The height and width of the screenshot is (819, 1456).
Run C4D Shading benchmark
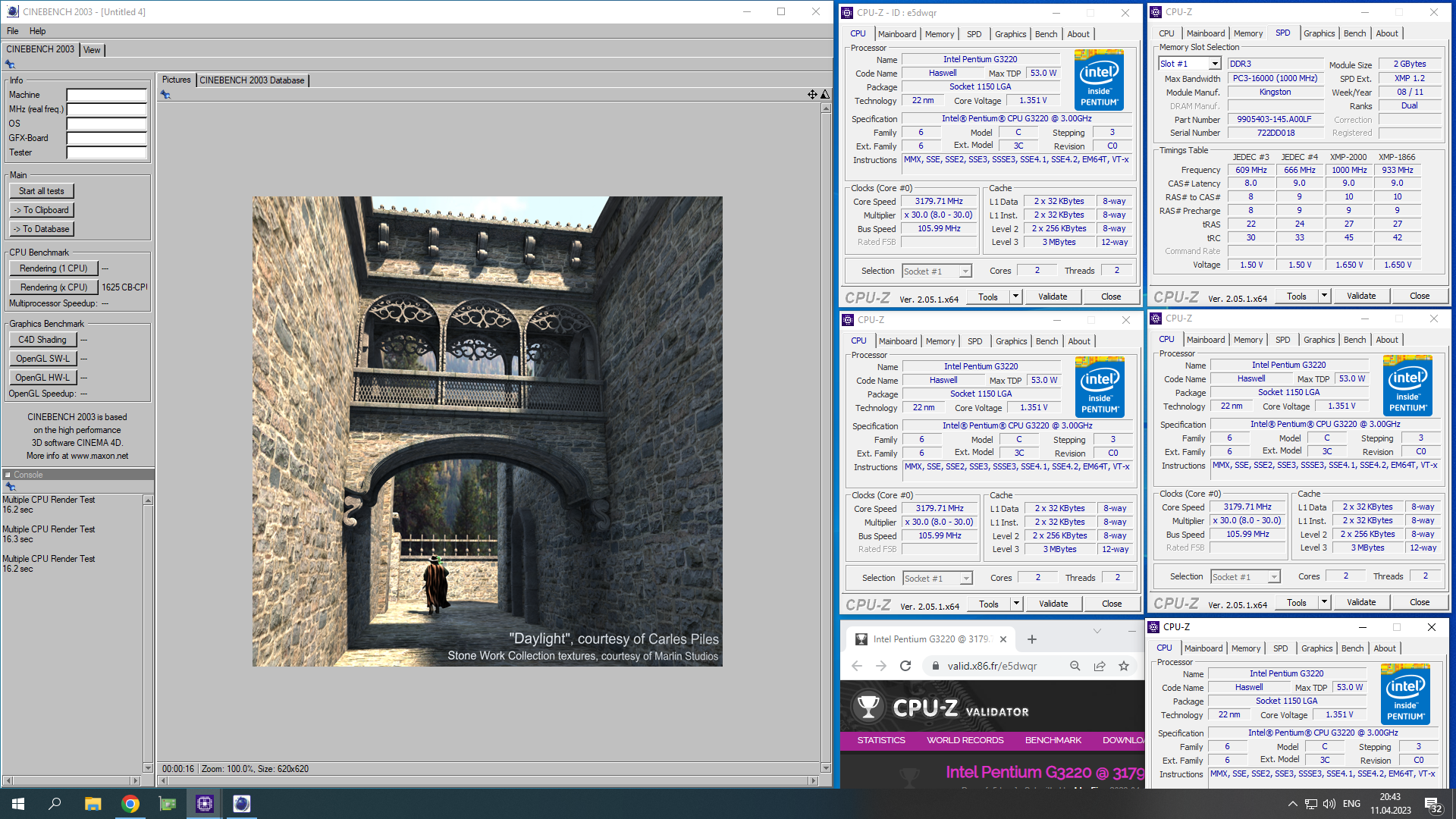[42, 340]
